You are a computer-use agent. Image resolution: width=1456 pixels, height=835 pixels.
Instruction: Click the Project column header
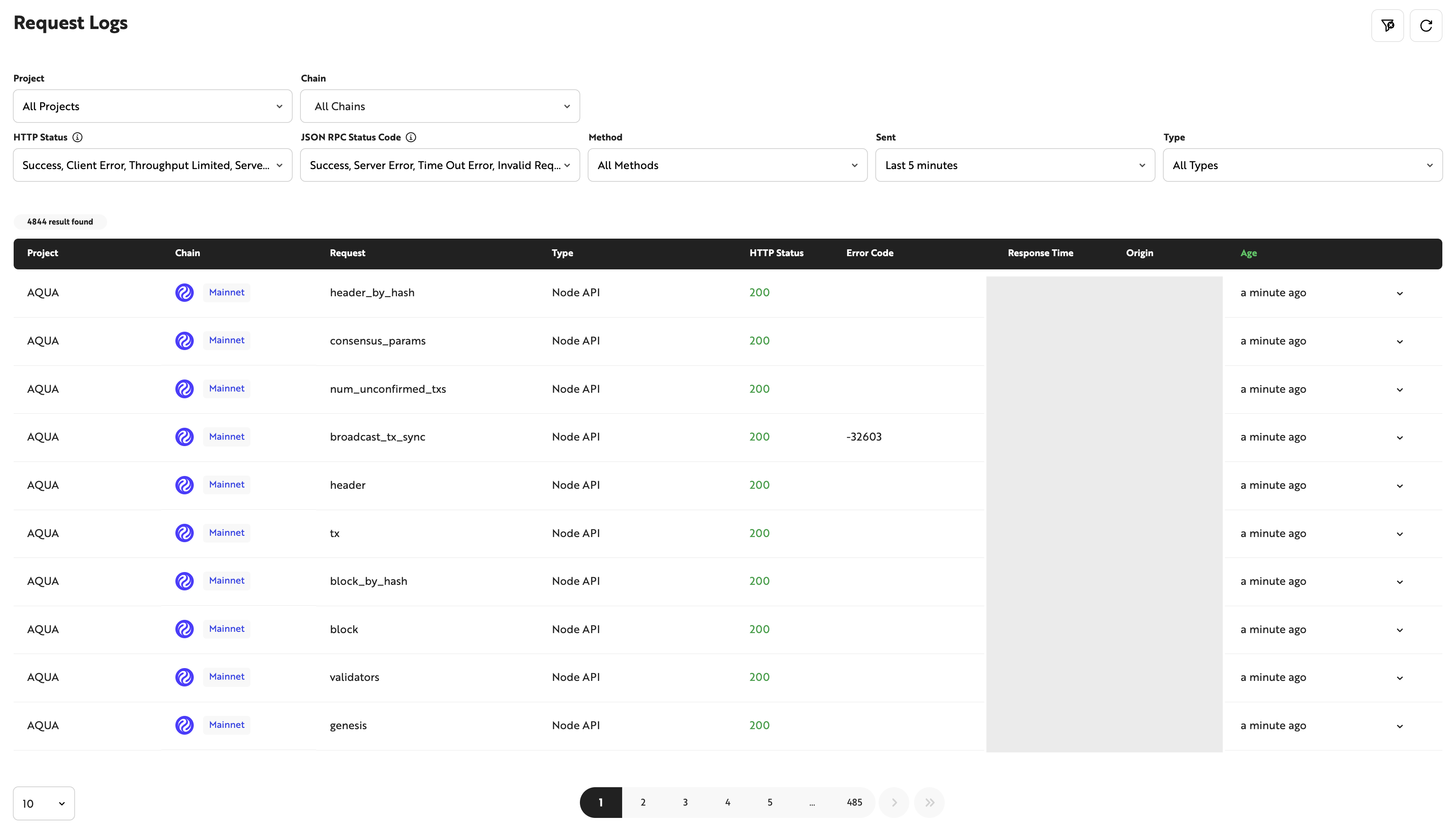(42, 253)
